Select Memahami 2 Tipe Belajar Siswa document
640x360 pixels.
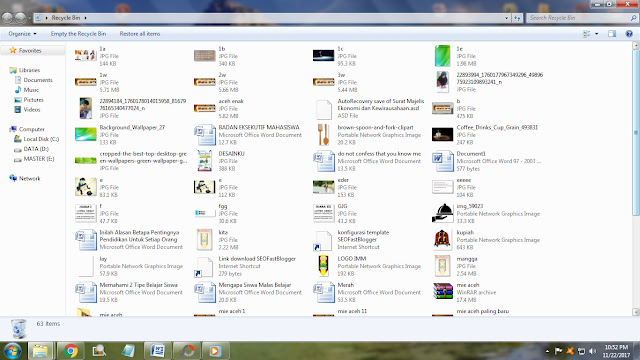pyautogui.click(x=129, y=292)
